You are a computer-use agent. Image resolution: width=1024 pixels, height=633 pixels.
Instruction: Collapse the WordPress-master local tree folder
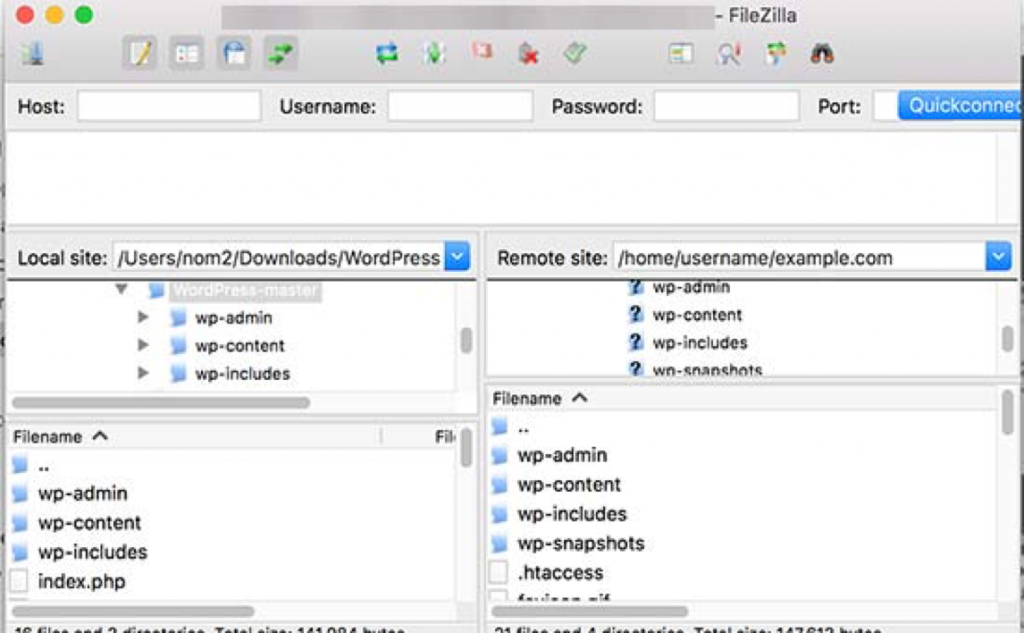121,289
